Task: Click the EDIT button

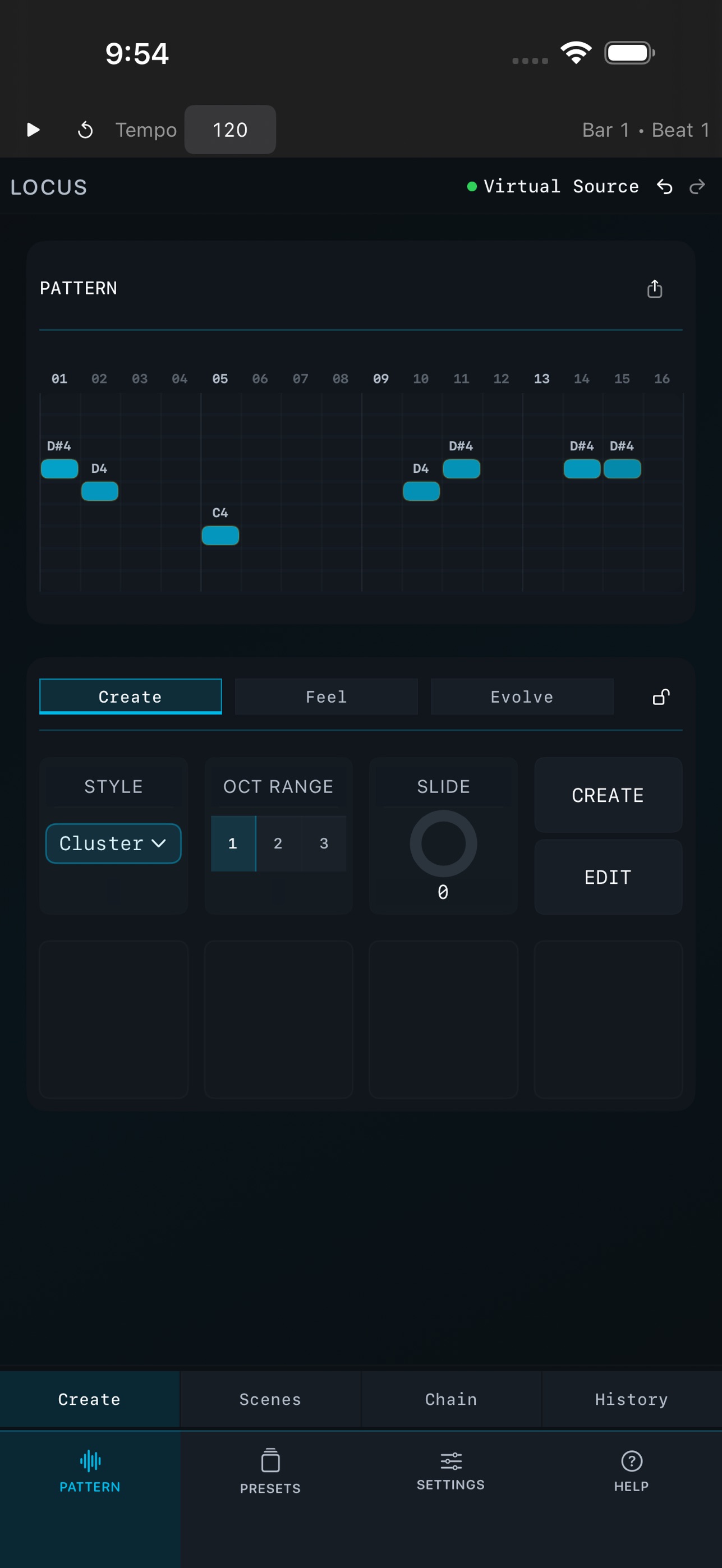Action: pos(608,877)
